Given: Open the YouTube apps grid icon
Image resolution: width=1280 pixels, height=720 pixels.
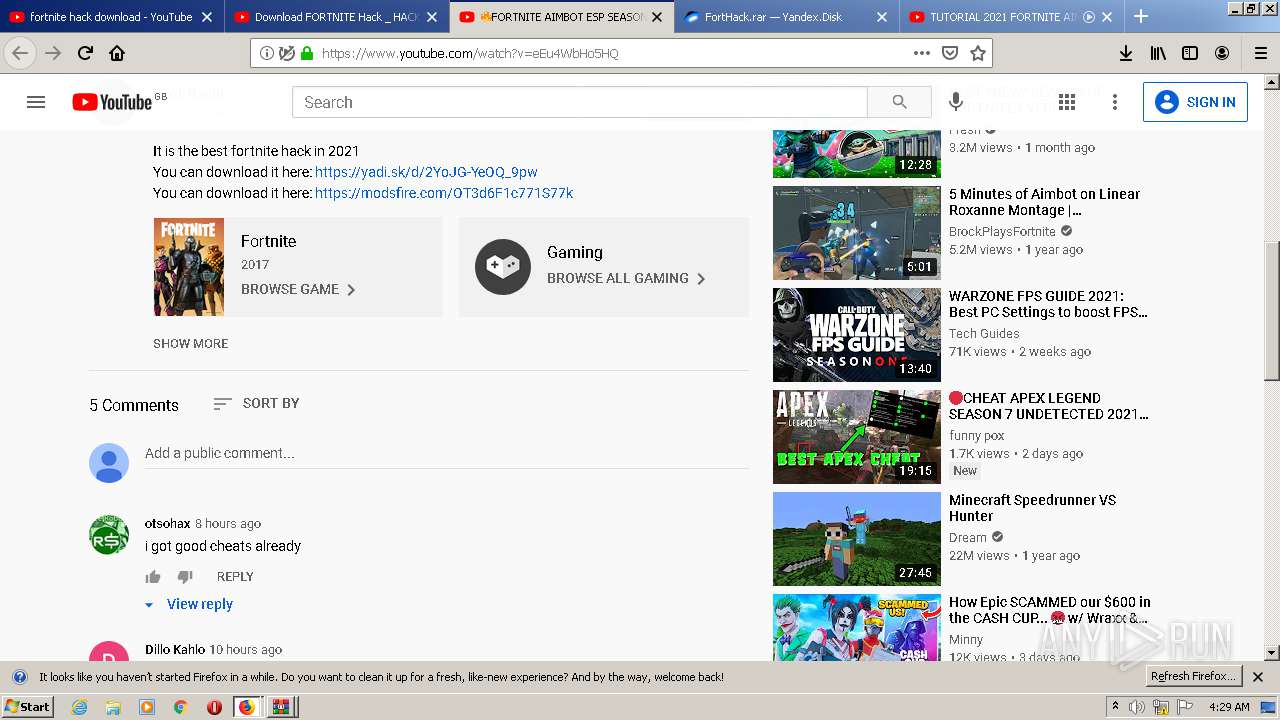Looking at the screenshot, I should [x=1067, y=102].
